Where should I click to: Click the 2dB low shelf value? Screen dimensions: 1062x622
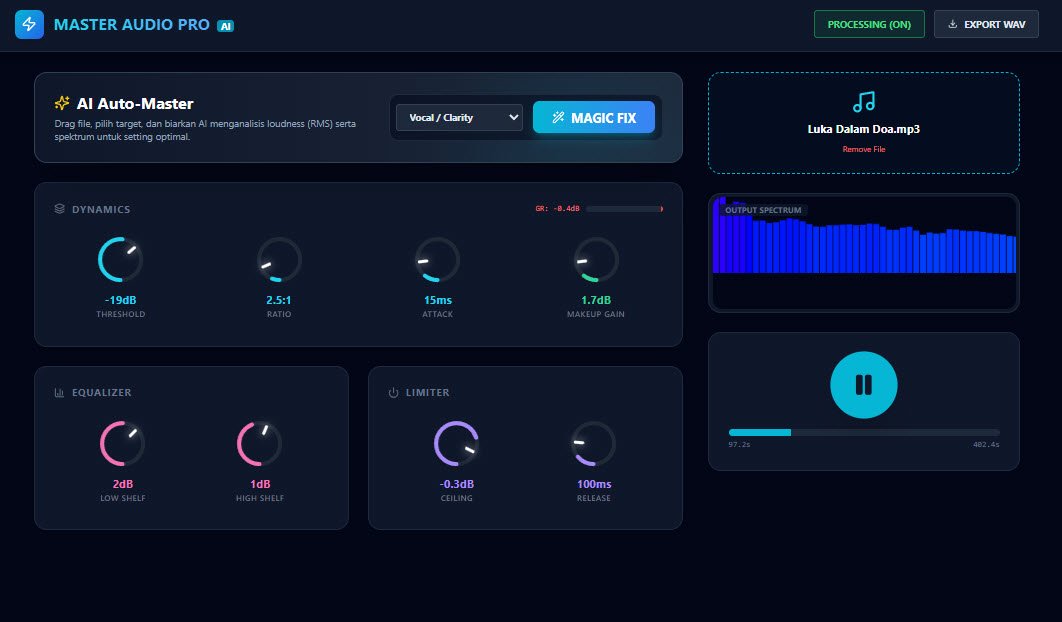click(x=123, y=484)
